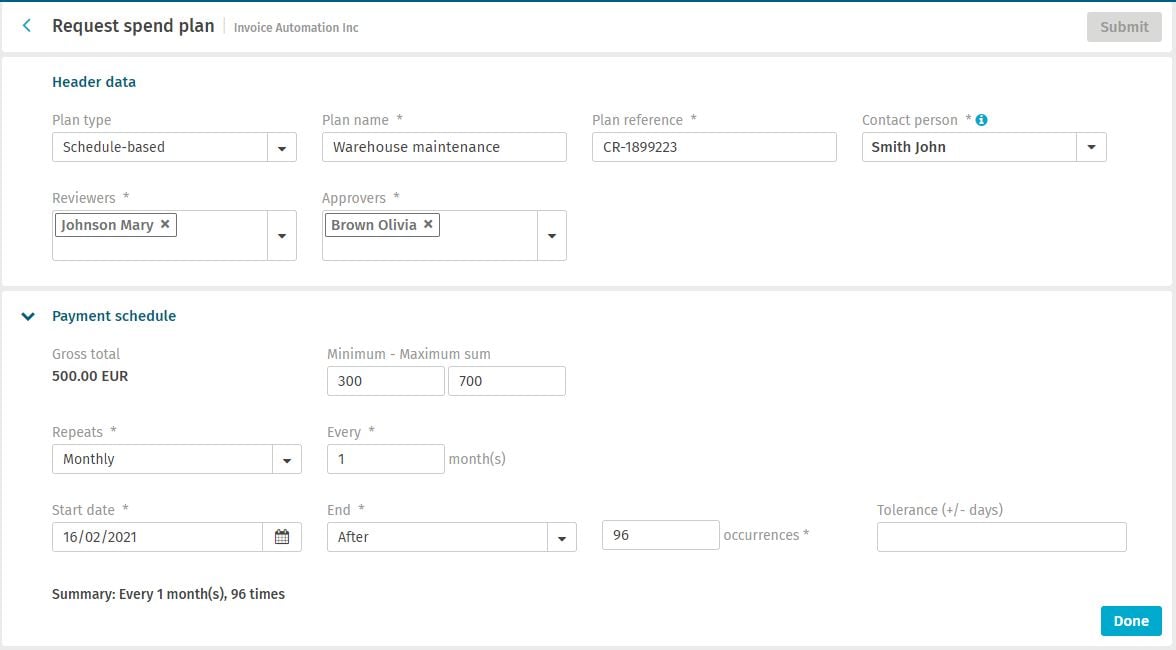Remove Johnson Mary from Reviewers
1176x650 pixels.
[x=165, y=224]
